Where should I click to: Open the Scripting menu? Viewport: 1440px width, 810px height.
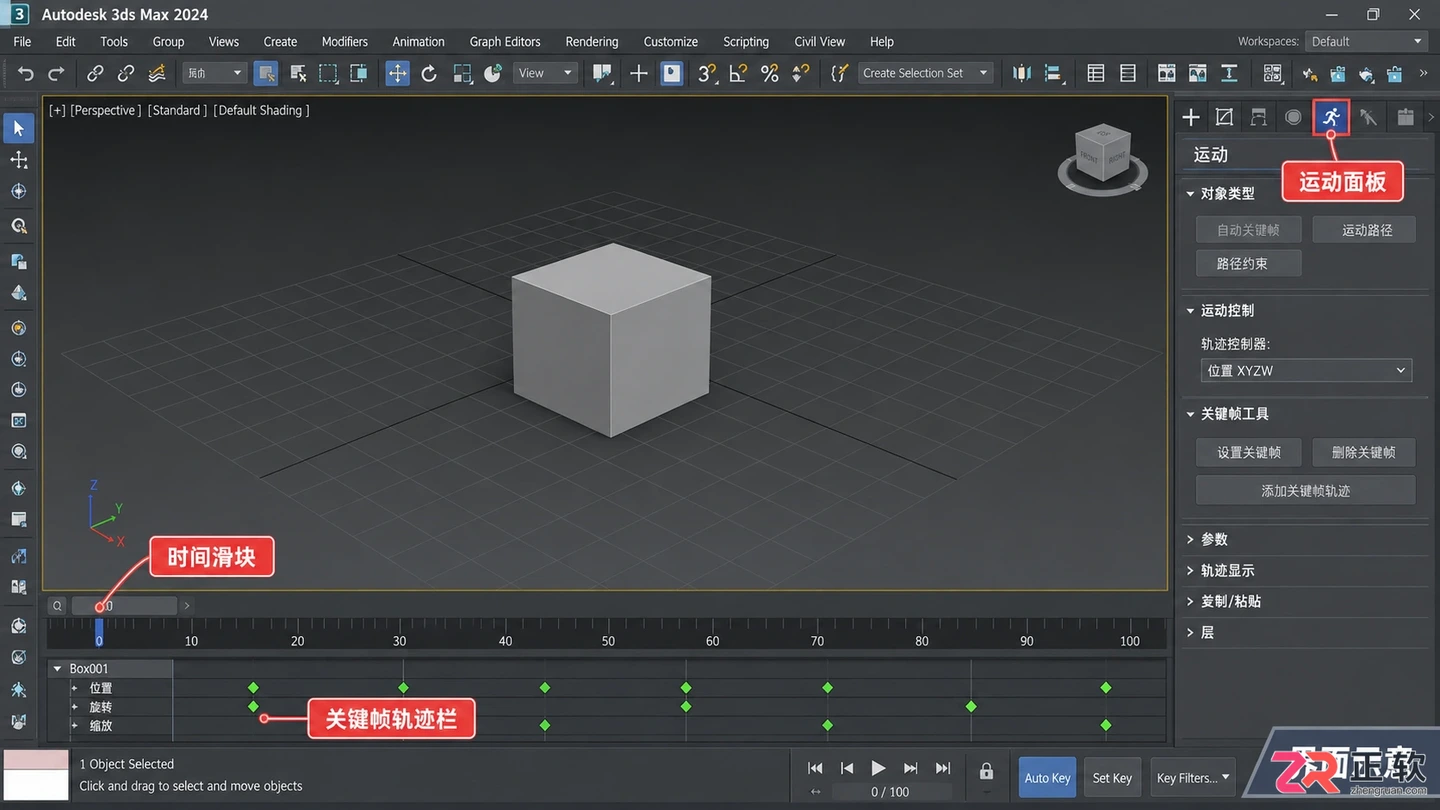(746, 41)
